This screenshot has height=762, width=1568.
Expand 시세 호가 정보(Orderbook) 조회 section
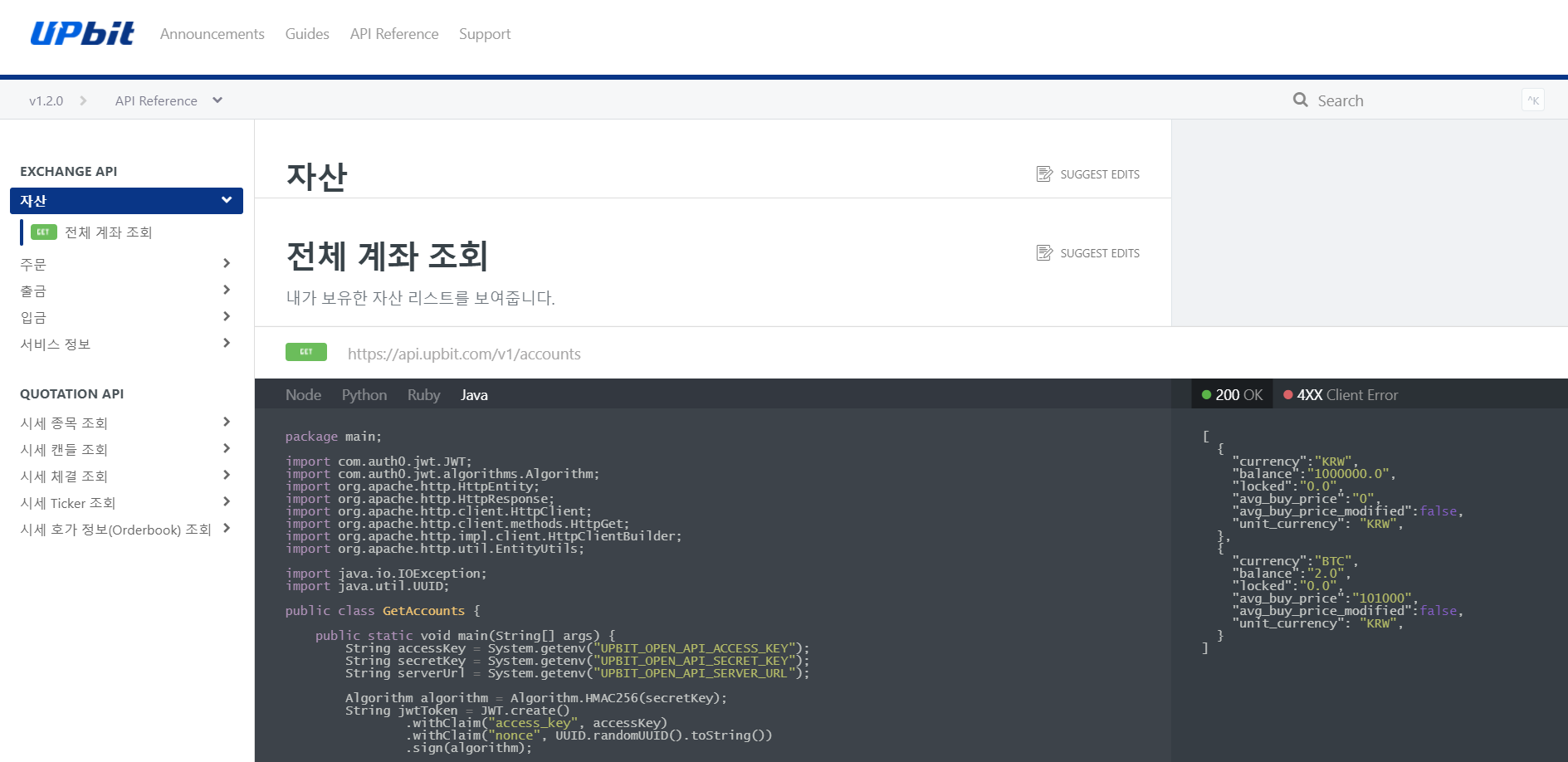126,529
